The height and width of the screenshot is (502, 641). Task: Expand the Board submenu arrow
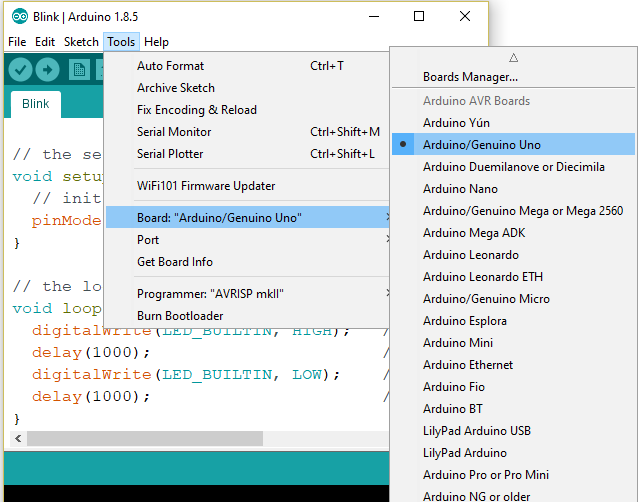387,217
